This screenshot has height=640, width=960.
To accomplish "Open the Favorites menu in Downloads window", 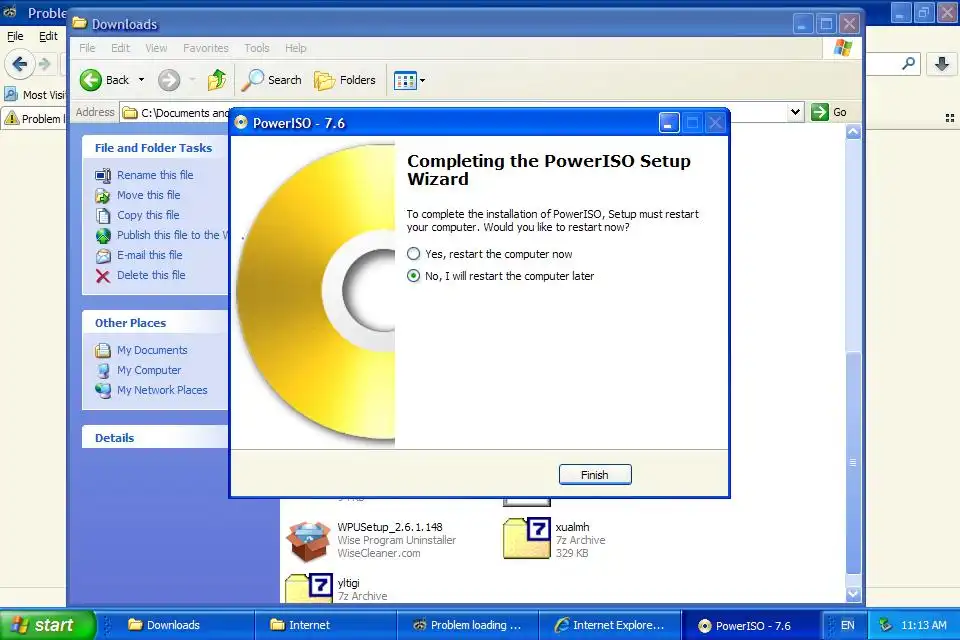I will [205, 48].
